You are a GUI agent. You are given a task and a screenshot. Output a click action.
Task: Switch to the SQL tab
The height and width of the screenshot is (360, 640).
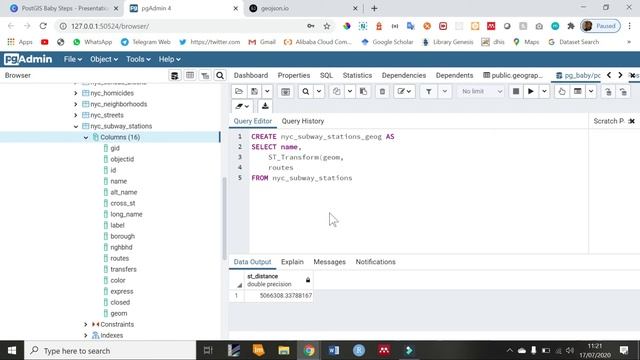click(326, 75)
